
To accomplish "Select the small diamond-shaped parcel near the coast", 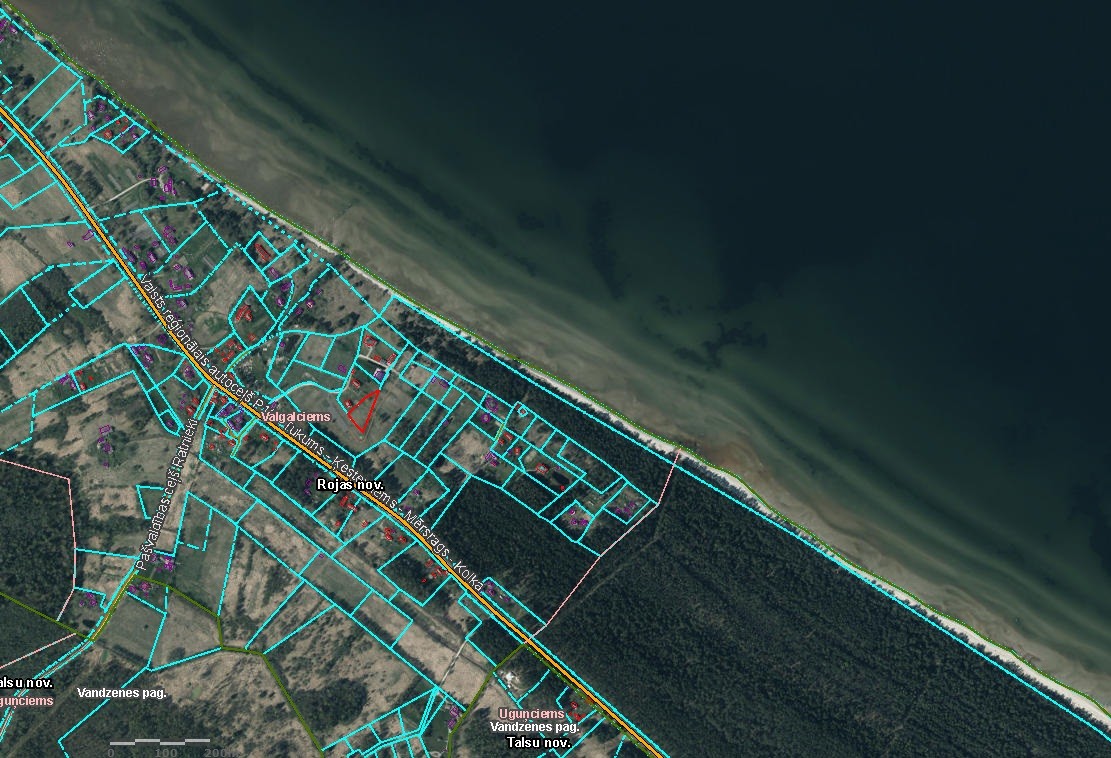I will tap(521, 409).
